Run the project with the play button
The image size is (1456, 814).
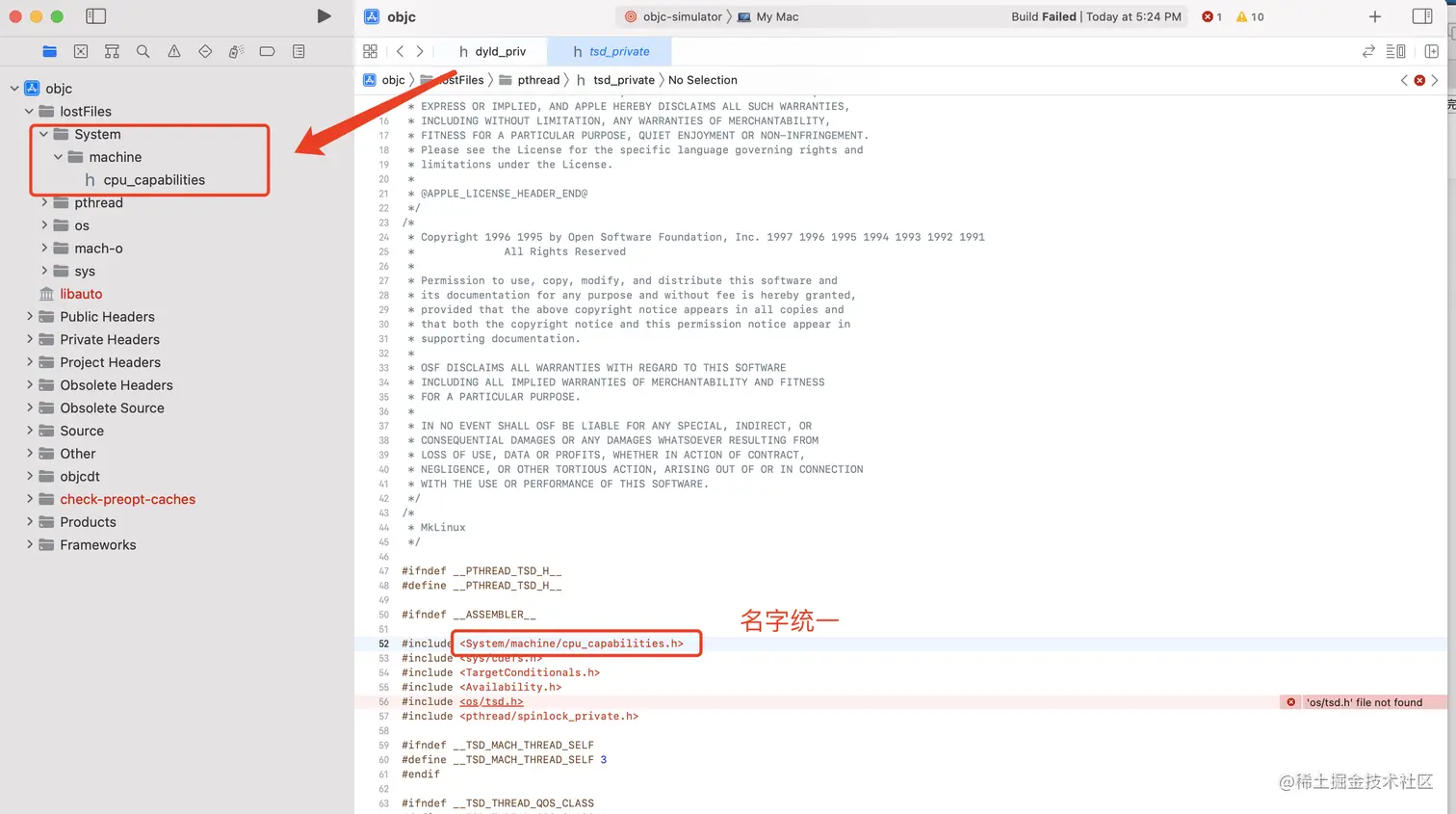click(x=324, y=16)
